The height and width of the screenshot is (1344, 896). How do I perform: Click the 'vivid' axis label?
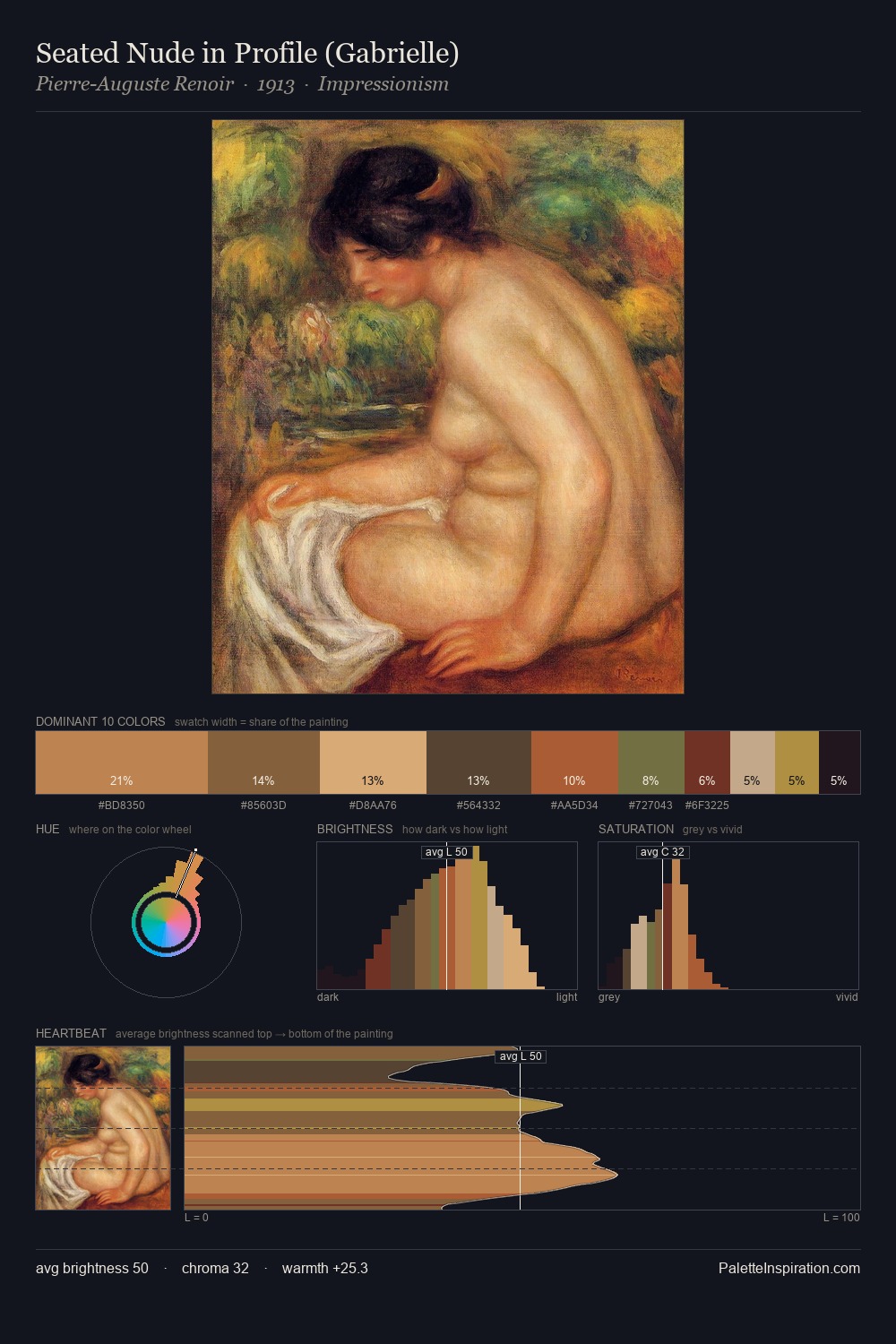[x=847, y=997]
